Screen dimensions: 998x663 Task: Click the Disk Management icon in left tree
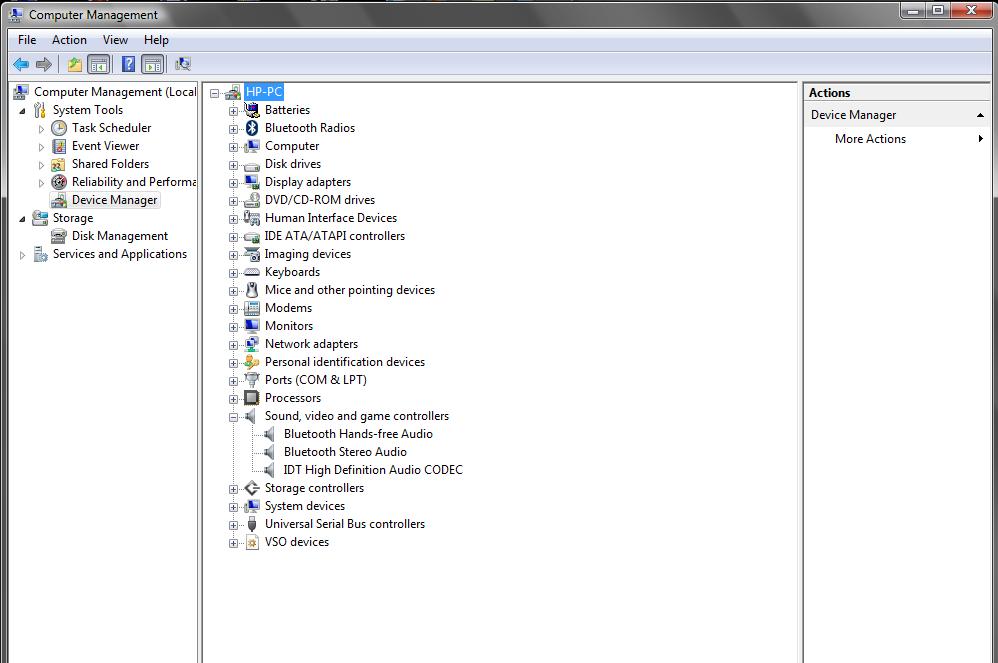(x=59, y=236)
